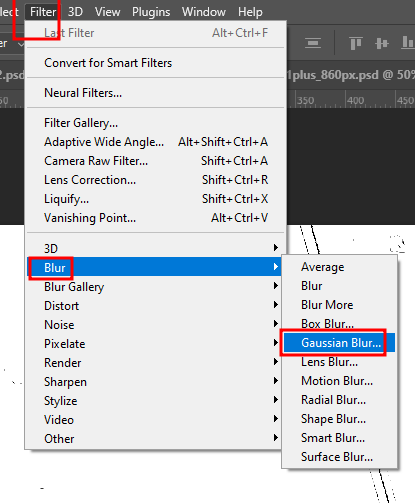Open the Box Blur dialog
Screen dimensions: 415x503
339,324
